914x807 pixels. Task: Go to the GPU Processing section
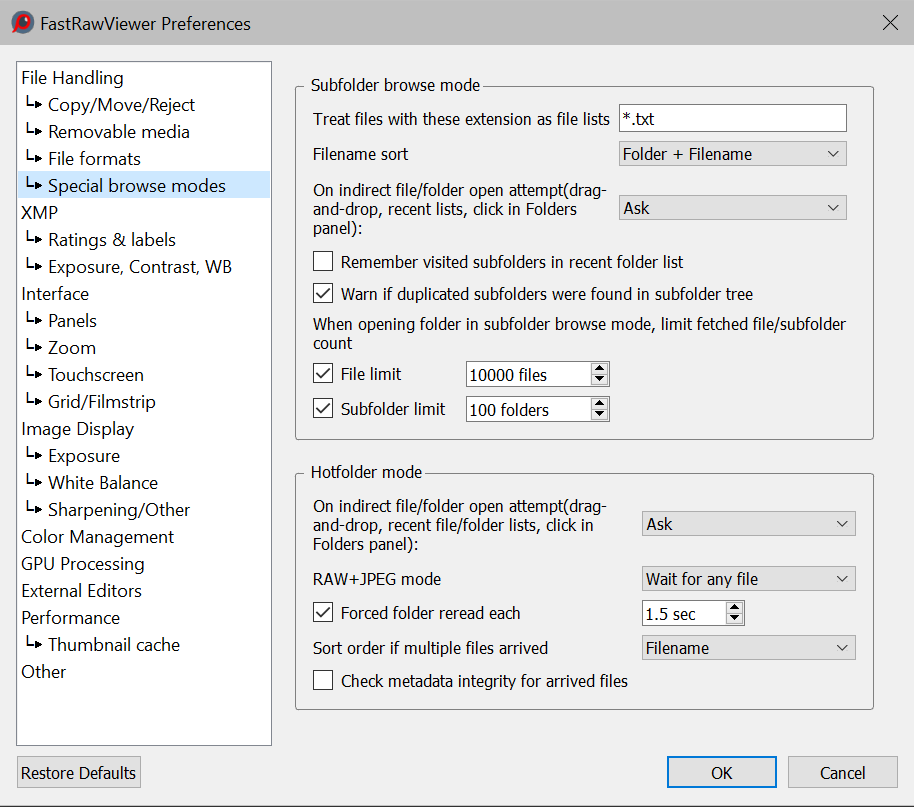tap(83, 564)
